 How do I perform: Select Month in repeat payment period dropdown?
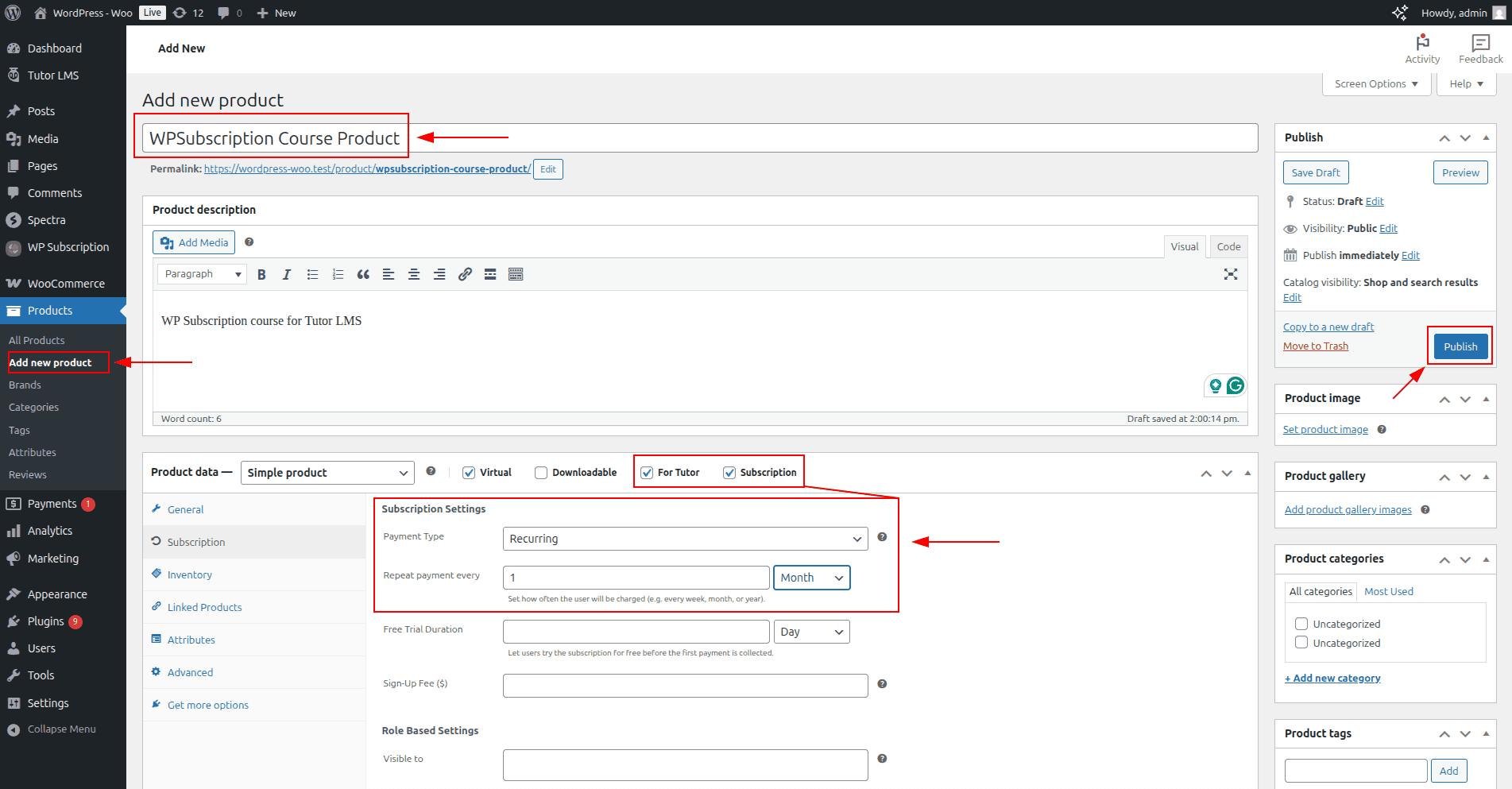[810, 578]
